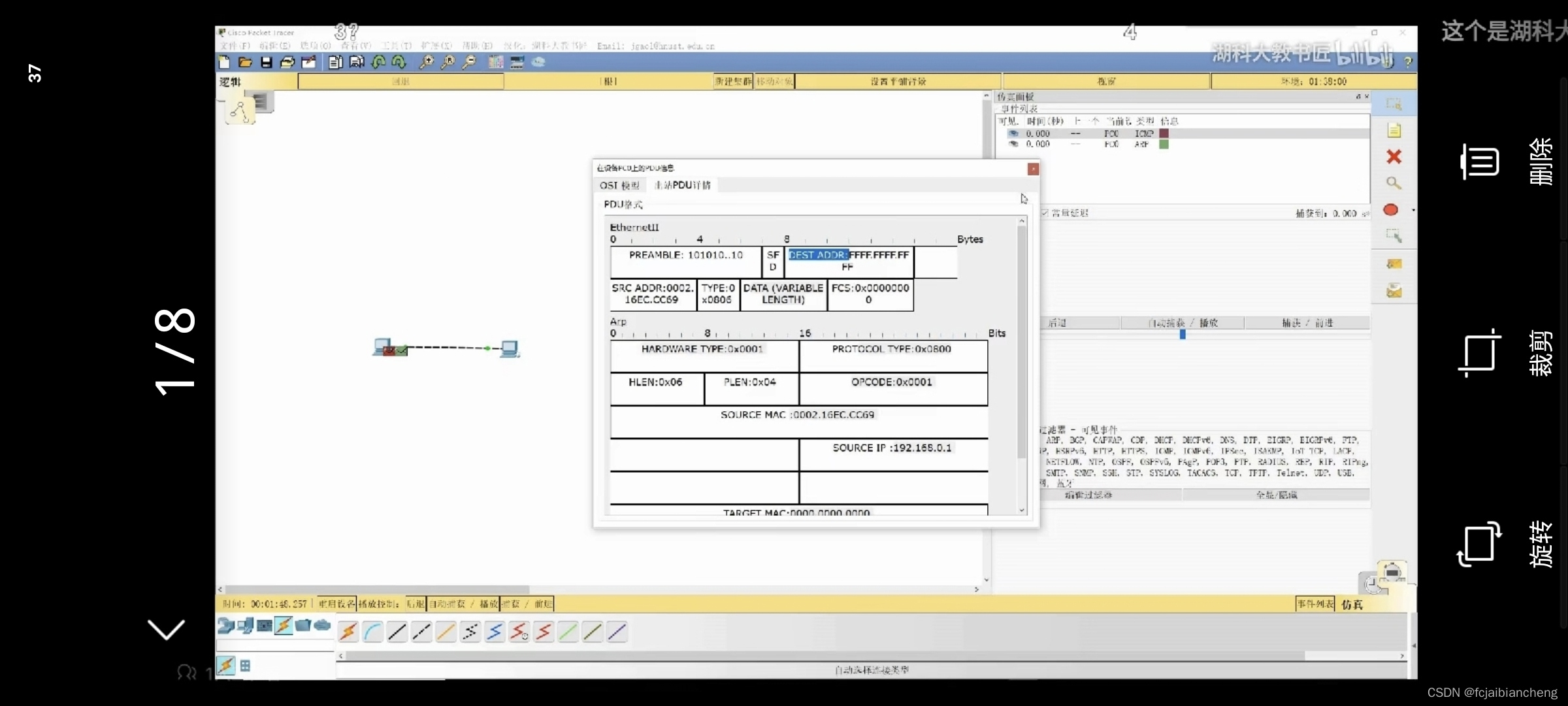Screen dimensions: 1568x706
Task: Open the drawing palette icon
Action: [496, 62]
